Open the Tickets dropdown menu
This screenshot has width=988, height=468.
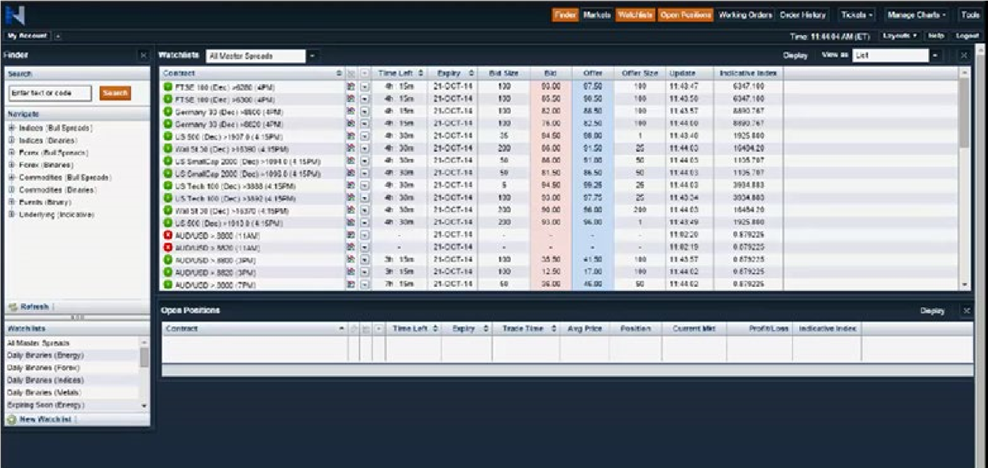point(857,14)
